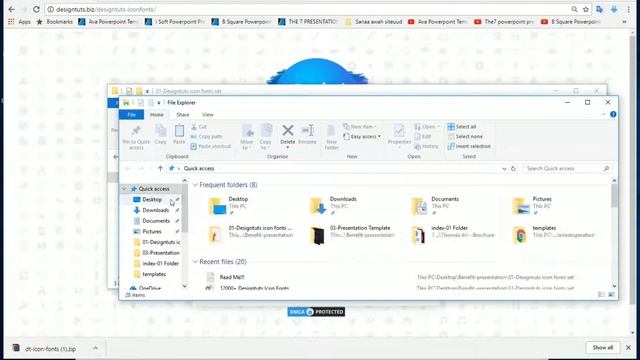This screenshot has width=640, height=360.
Task: Click the Open command in ribbon
Action: click(x=427, y=127)
